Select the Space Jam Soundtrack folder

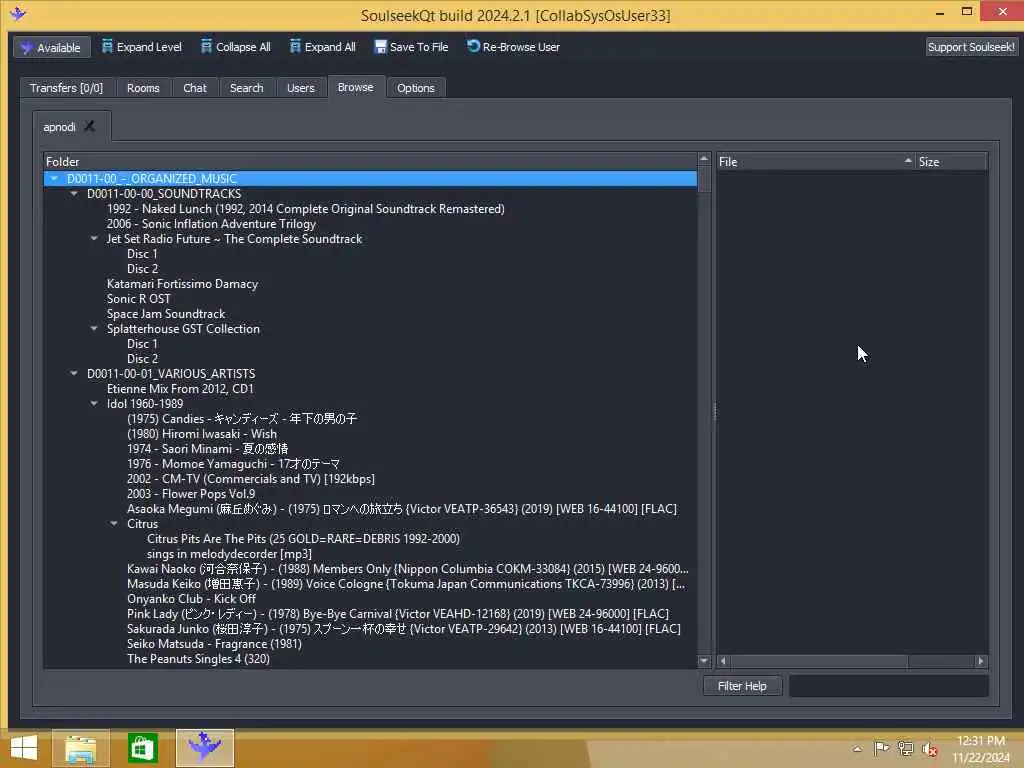[166, 313]
